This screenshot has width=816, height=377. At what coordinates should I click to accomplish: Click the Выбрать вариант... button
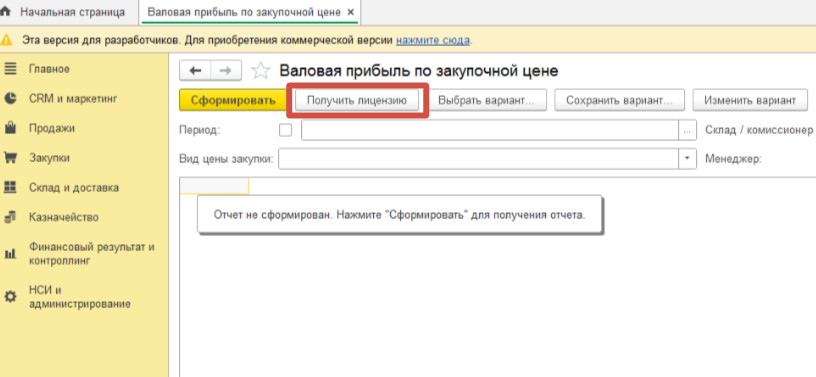tap(486, 100)
